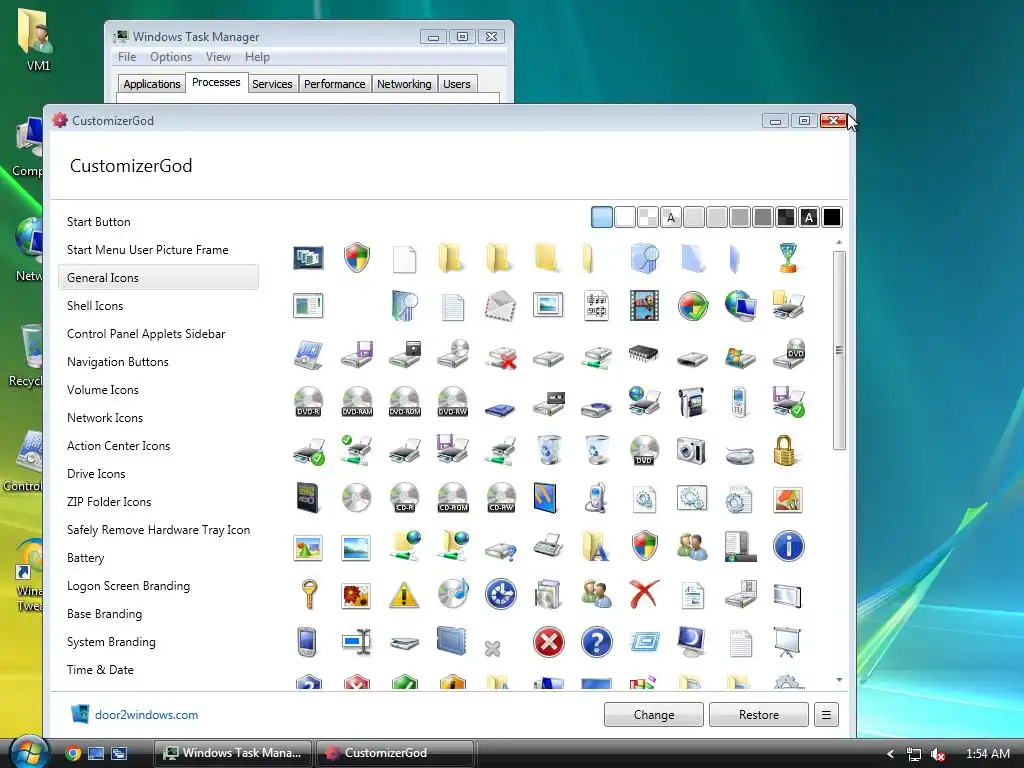Open Networking tab in Task Manager
Viewport: 1024px width, 768px height.
tap(404, 84)
